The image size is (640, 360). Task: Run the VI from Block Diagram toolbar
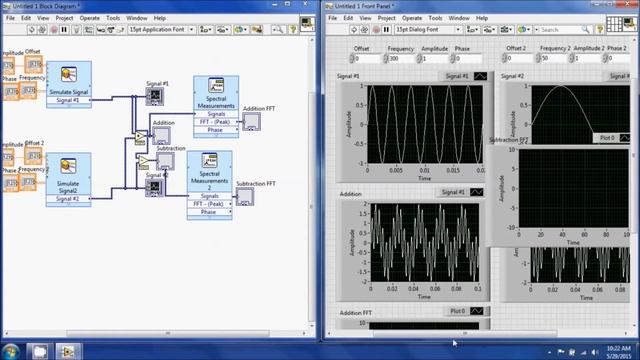31,29
